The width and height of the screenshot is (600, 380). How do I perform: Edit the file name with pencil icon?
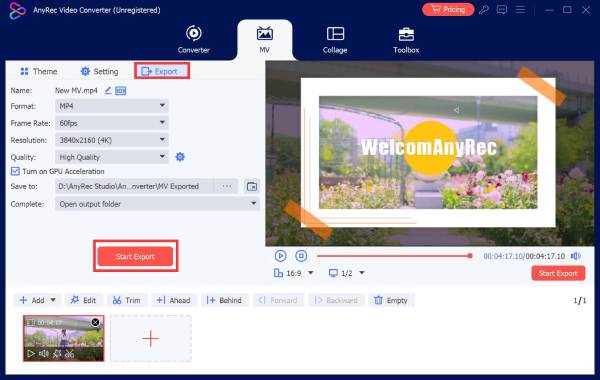(x=108, y=90)
